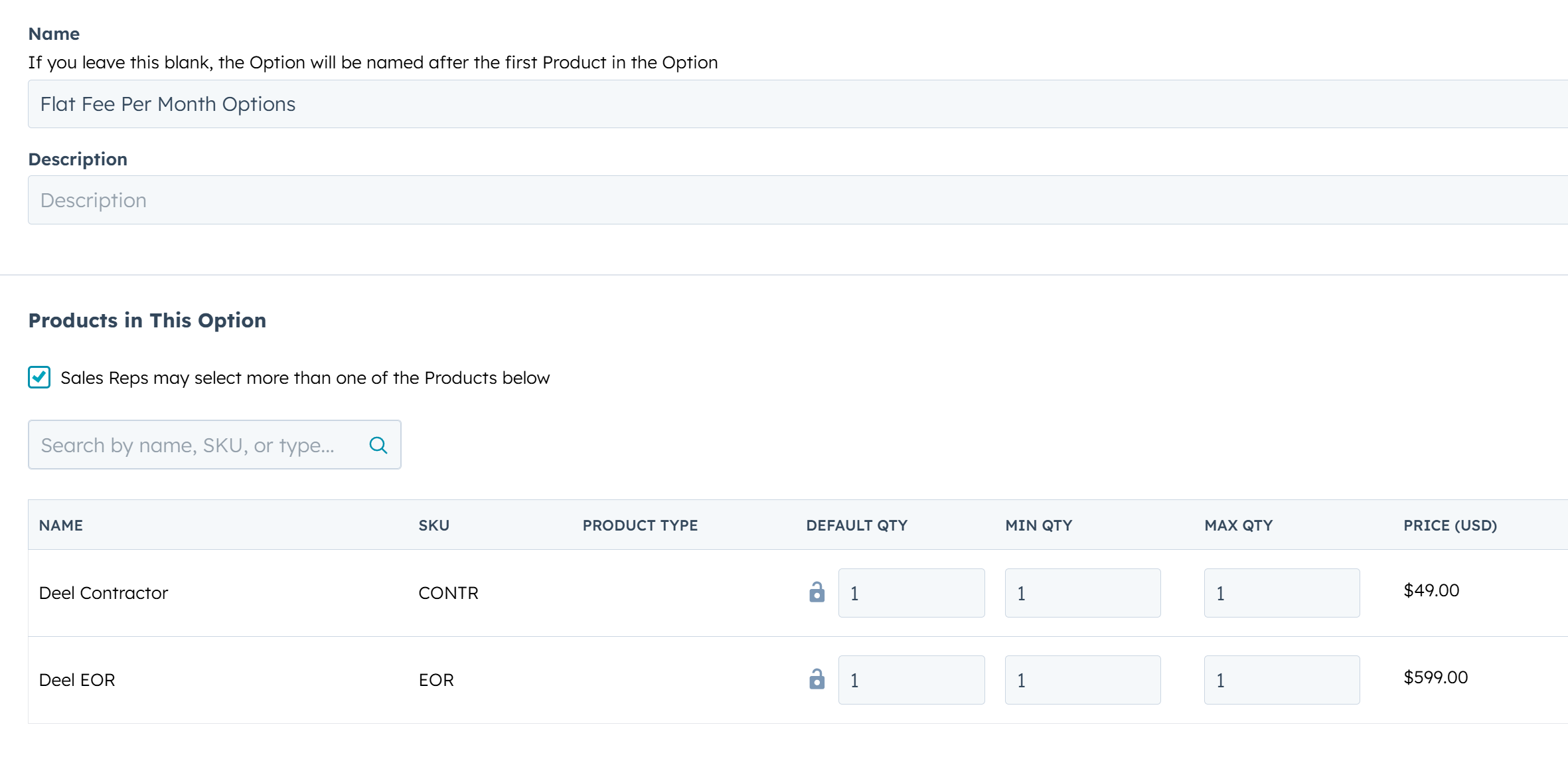Toggle Sales Reps may select more than one Products
Viewport: 1568px width, 759px height.
(x=39, y=377)
